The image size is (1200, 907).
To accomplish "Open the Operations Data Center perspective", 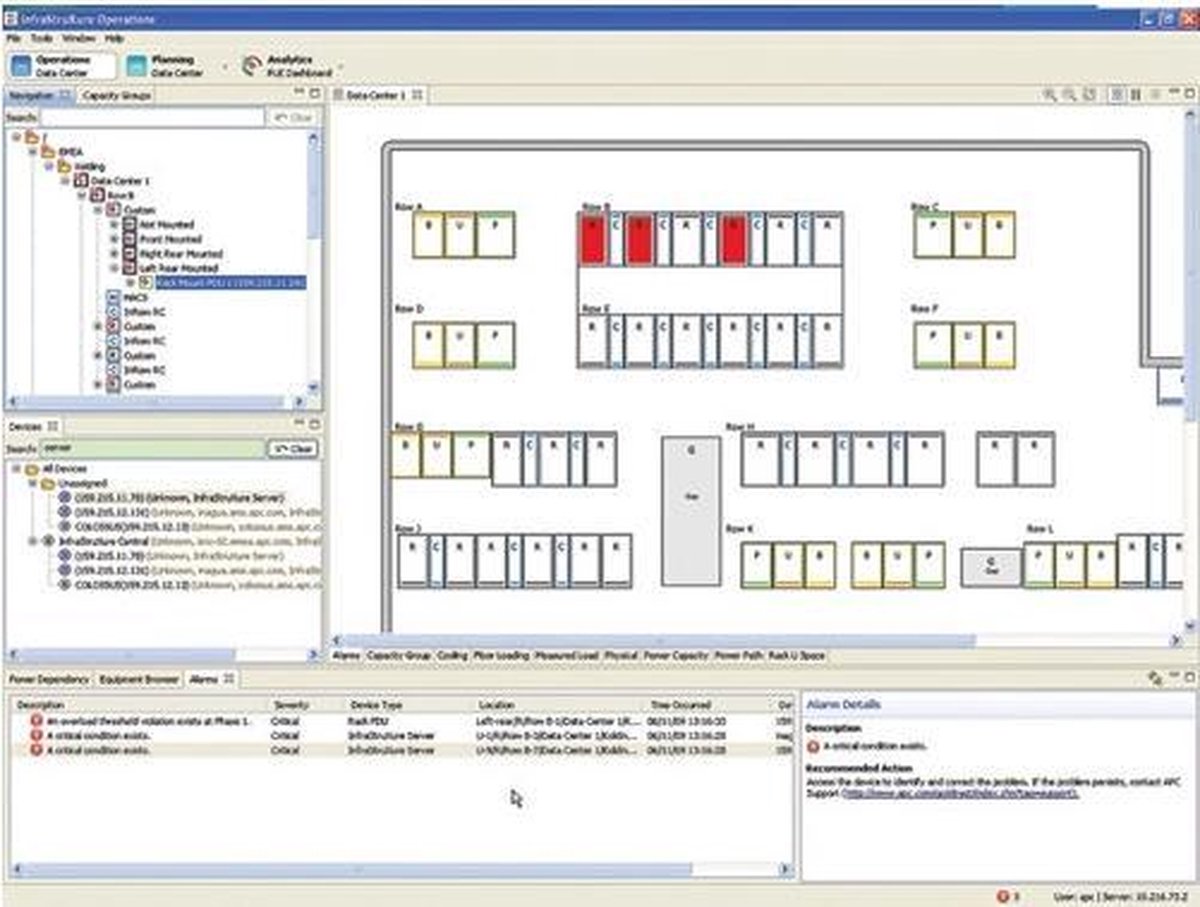I will coord(62,66).
